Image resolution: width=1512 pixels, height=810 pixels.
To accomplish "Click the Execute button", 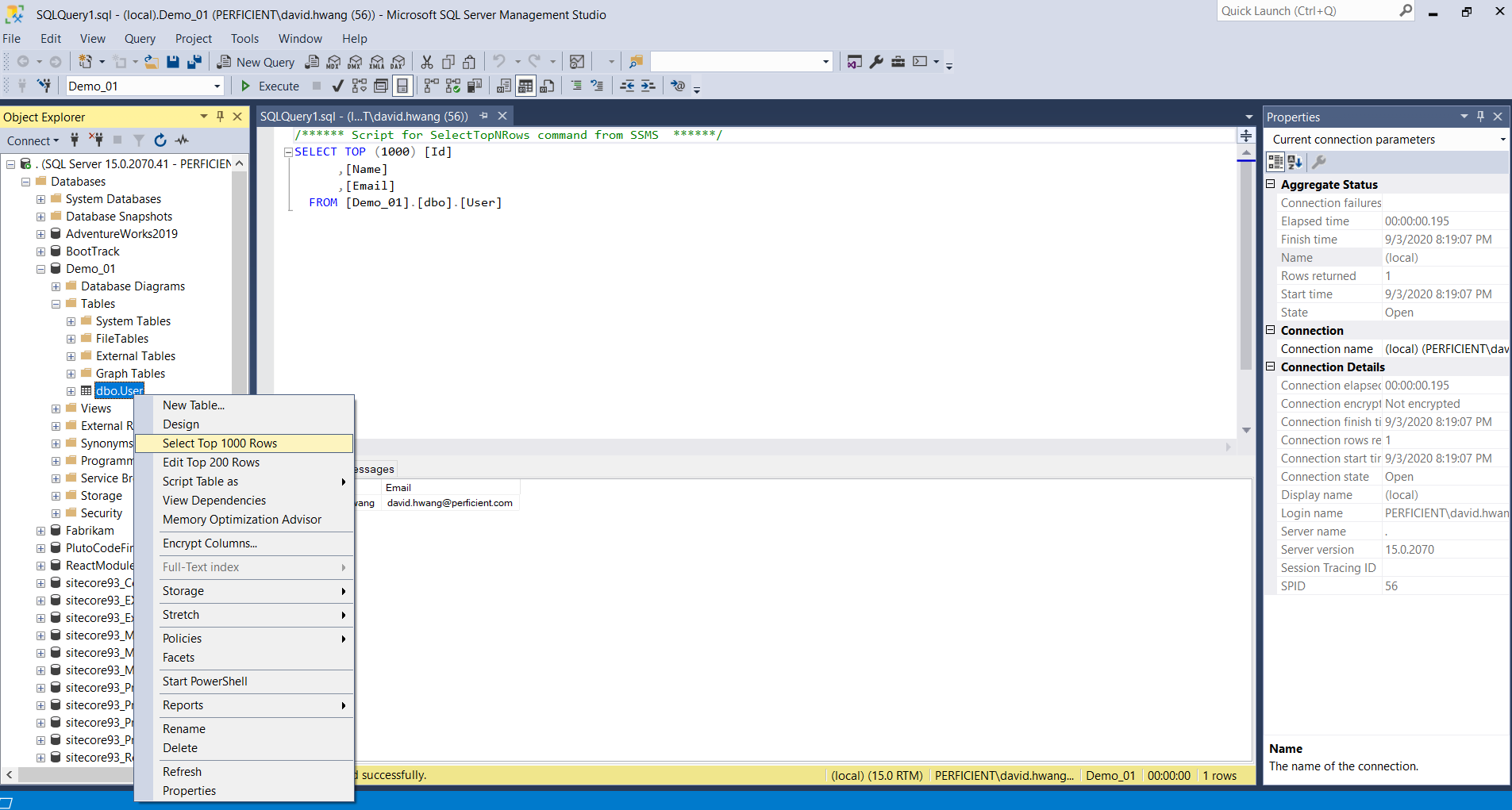I will click(275, 86).
